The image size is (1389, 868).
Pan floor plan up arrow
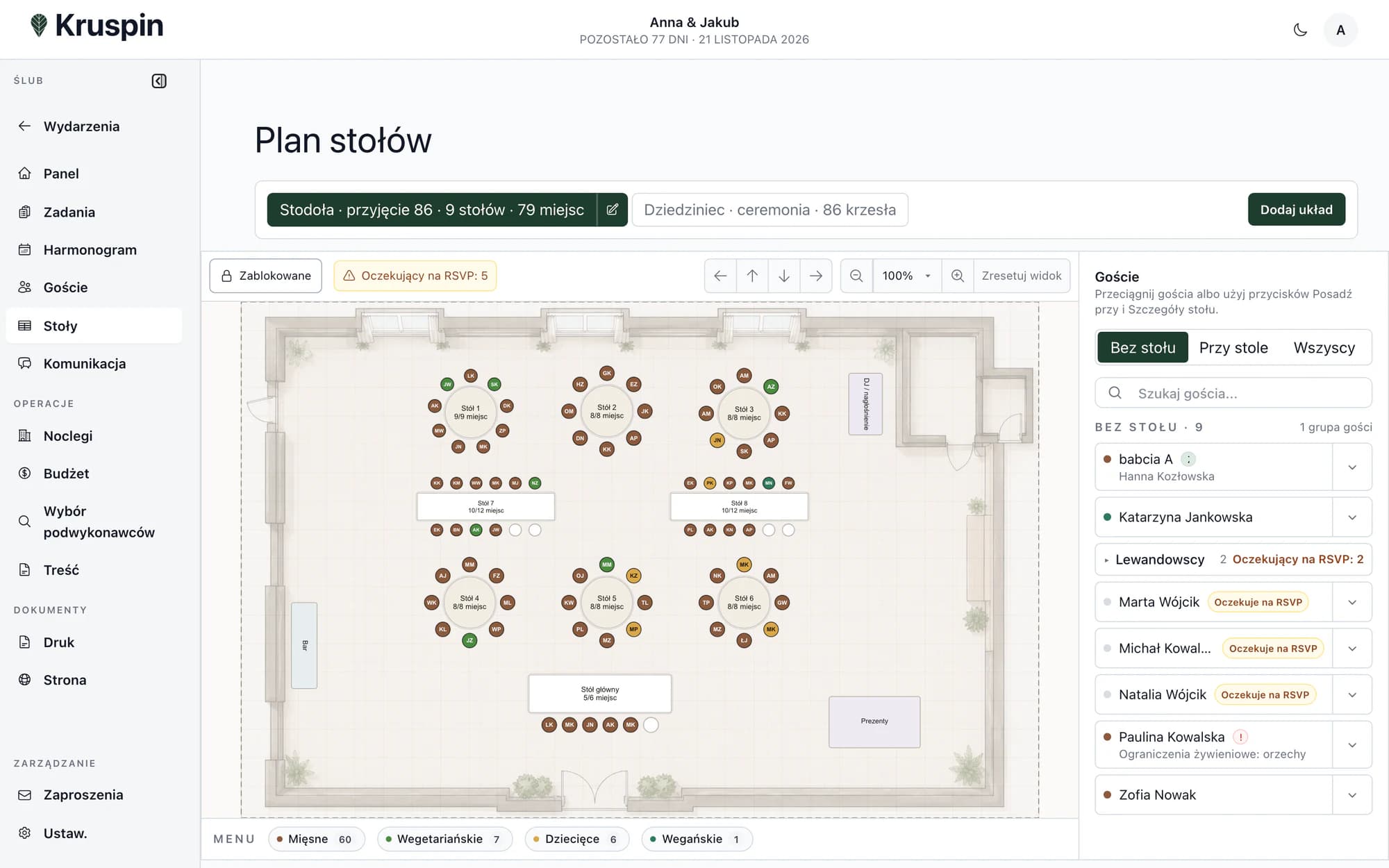(x=752, y=276)
